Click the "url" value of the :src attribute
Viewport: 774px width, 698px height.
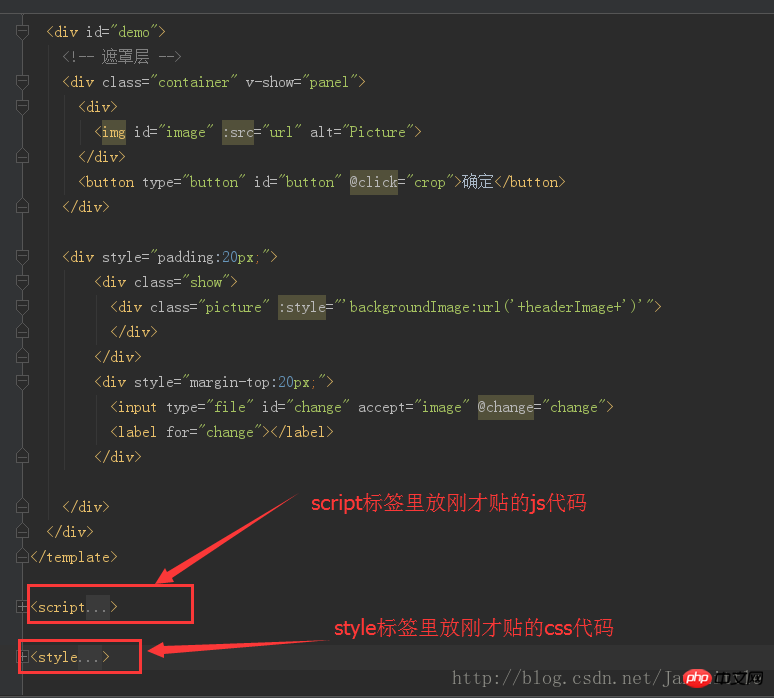(x=281, y=132)
